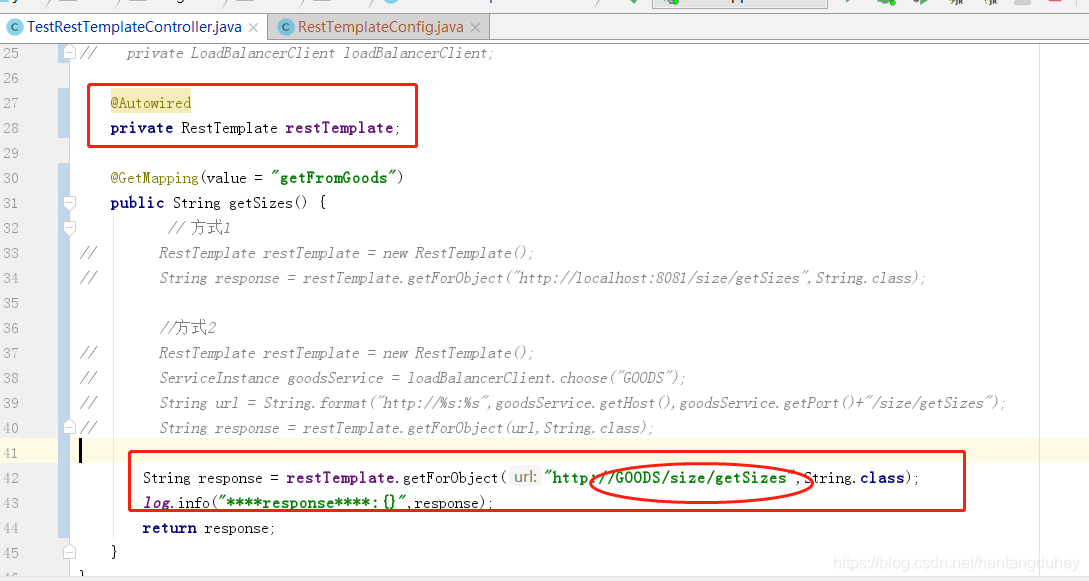
Task: Close the RestTemplateConfig.java tab
Action: 475,28
